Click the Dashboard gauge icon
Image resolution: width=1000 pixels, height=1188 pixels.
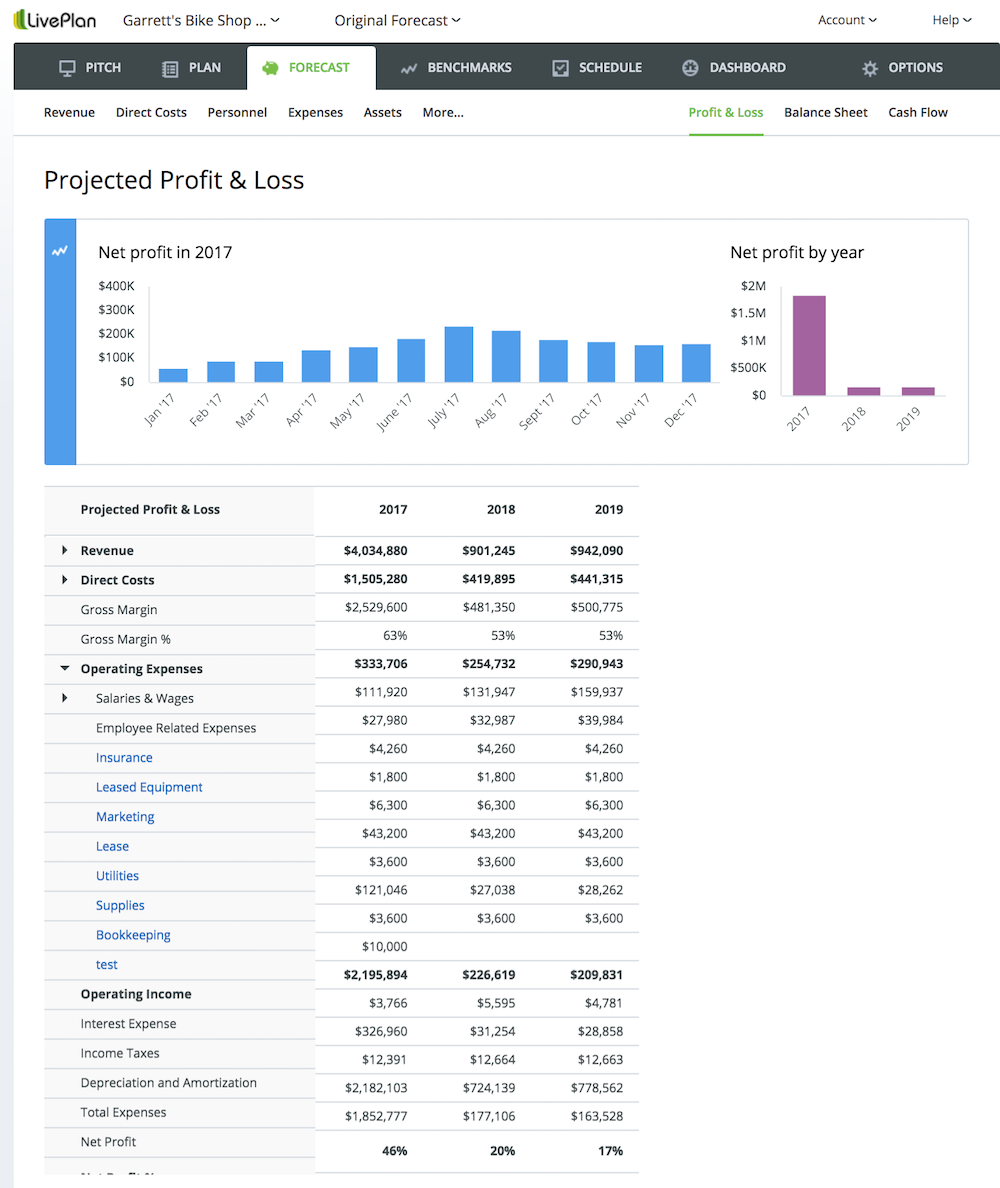point(690,68)
